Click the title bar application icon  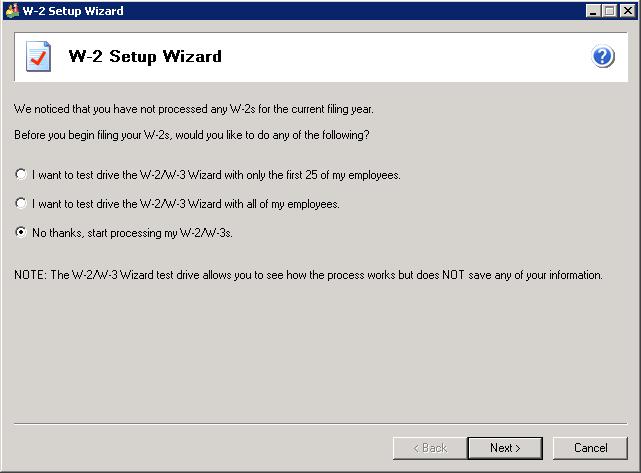point(11,10)
